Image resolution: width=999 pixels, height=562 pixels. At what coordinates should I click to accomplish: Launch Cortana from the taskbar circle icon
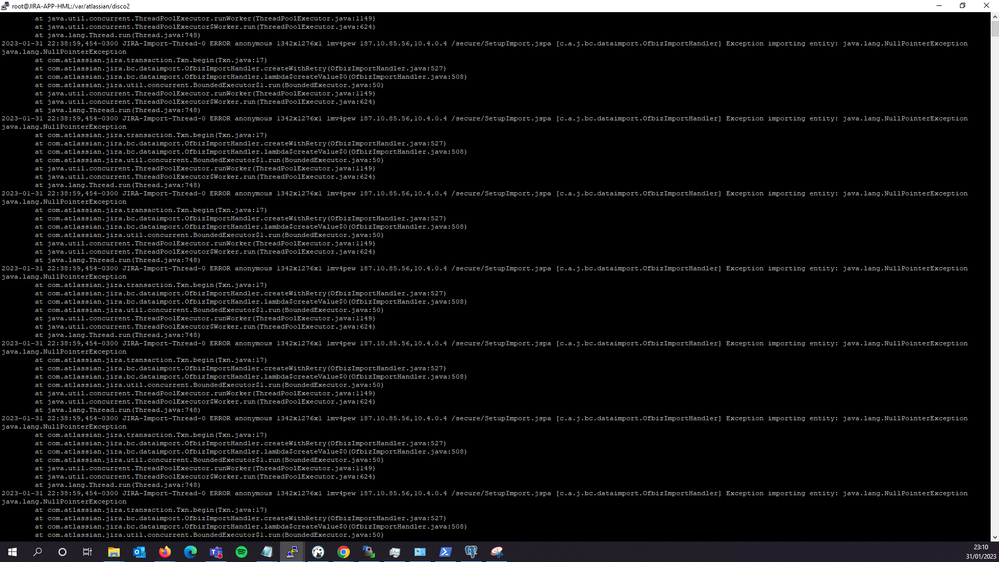tap(62, 552)
